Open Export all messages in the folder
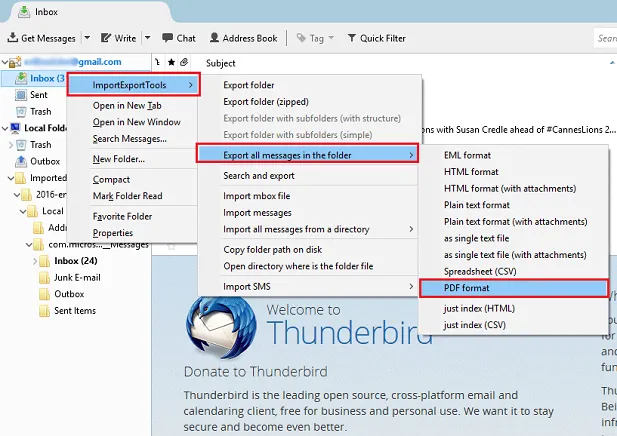617x436 pixels. (307, 155)
